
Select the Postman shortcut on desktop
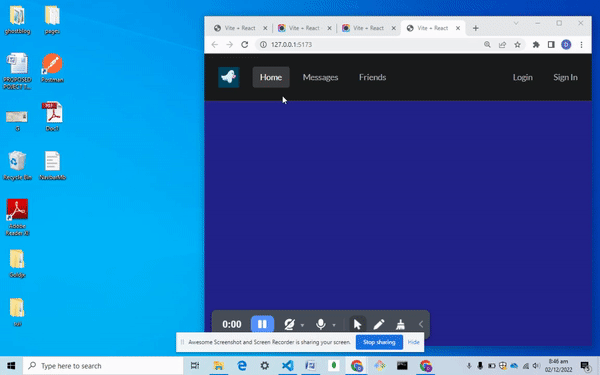click(x=52, y=68)
